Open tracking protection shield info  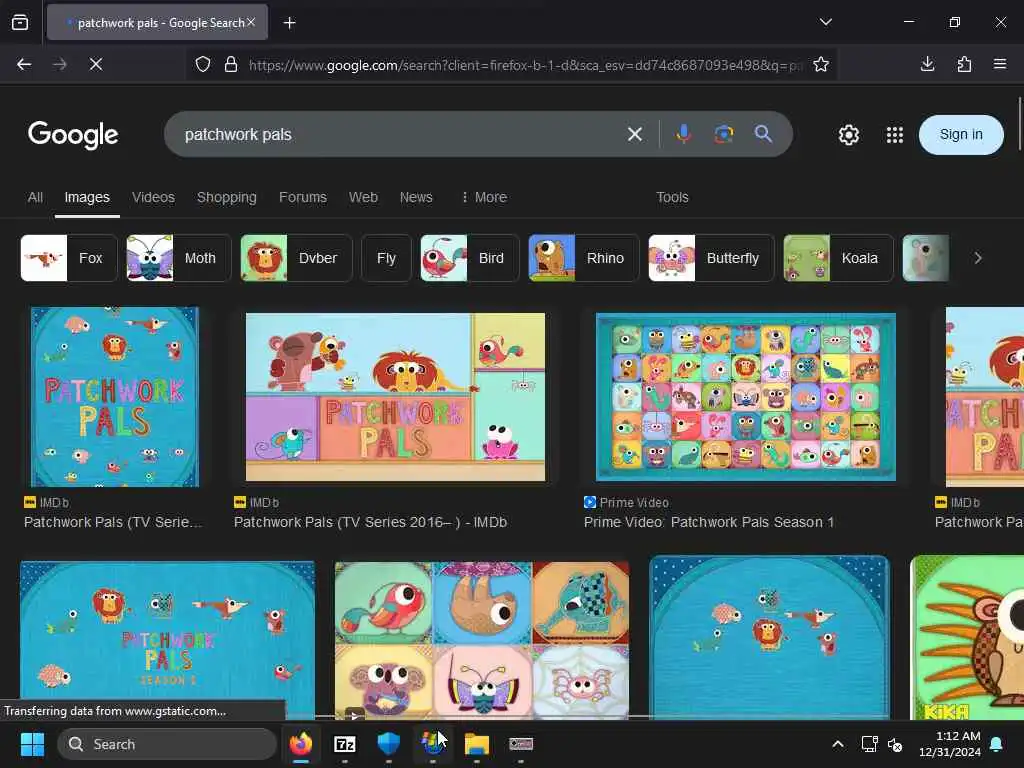203,65
